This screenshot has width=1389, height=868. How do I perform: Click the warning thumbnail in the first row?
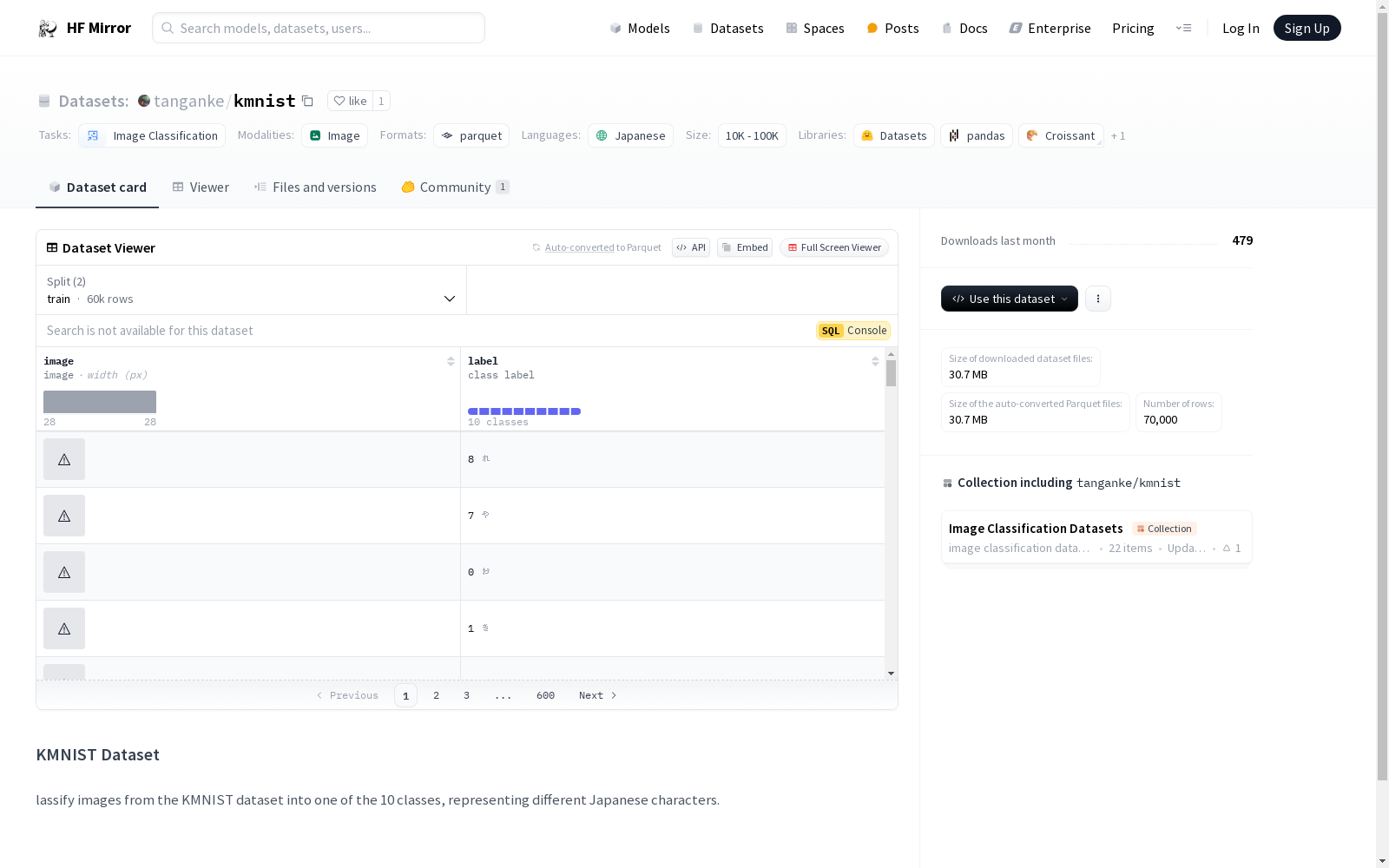pyautogui.click(x=64, y=459)
